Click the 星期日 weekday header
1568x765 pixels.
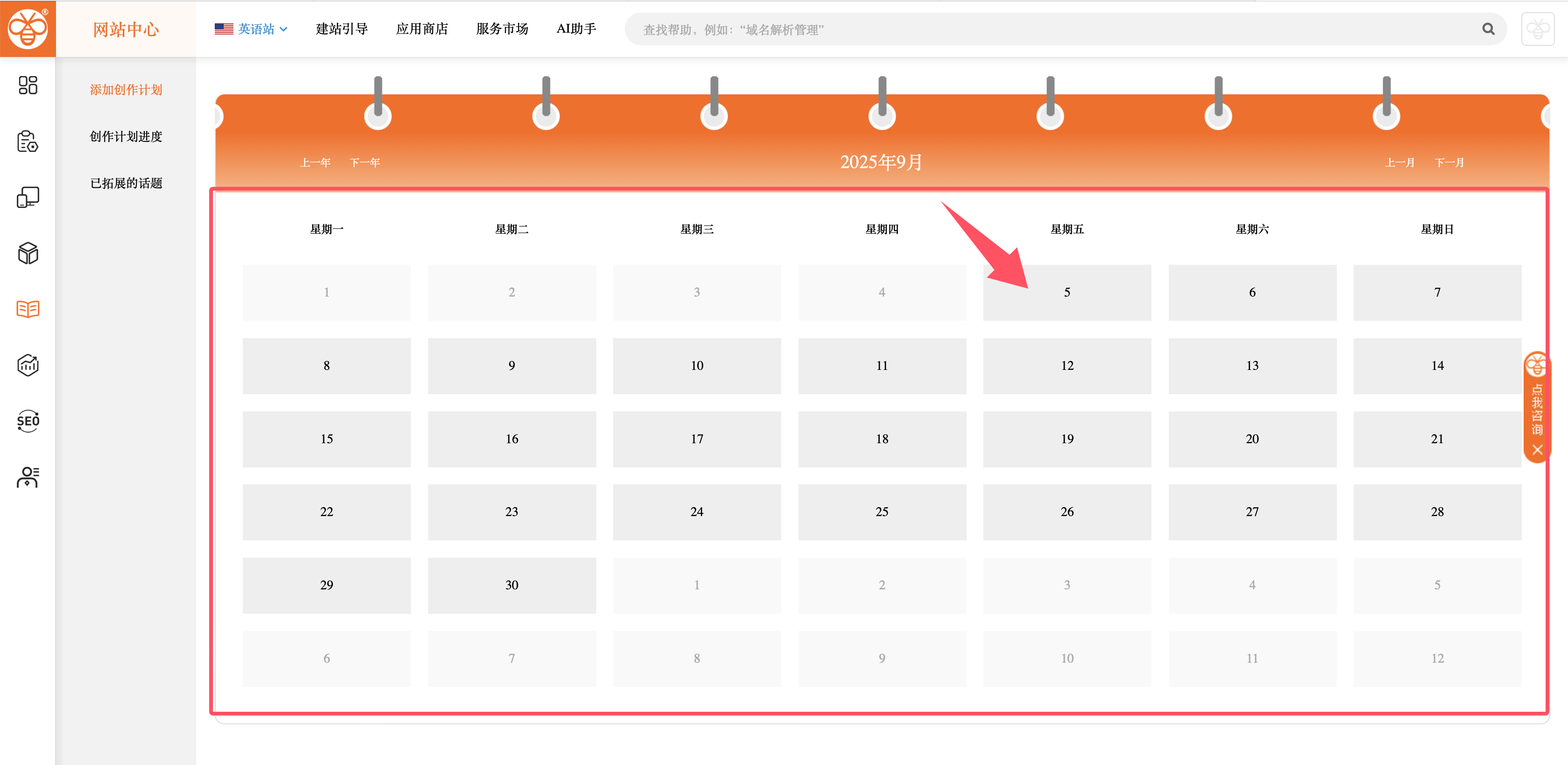(x=1437, y=229)
